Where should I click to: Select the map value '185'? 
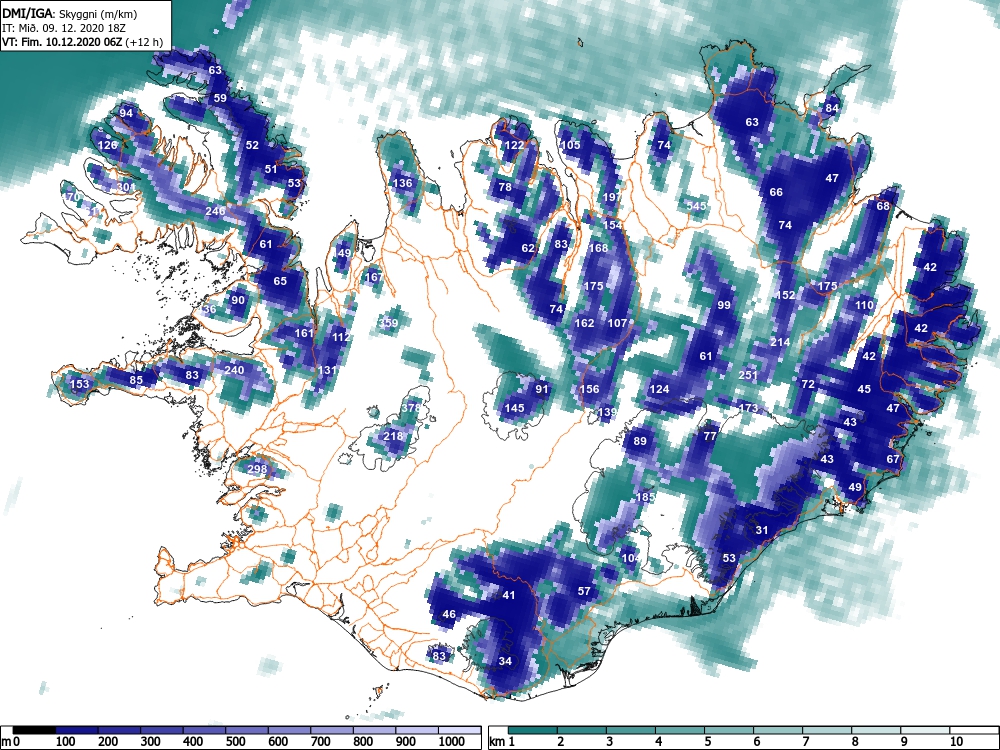(x=645, y=497)
